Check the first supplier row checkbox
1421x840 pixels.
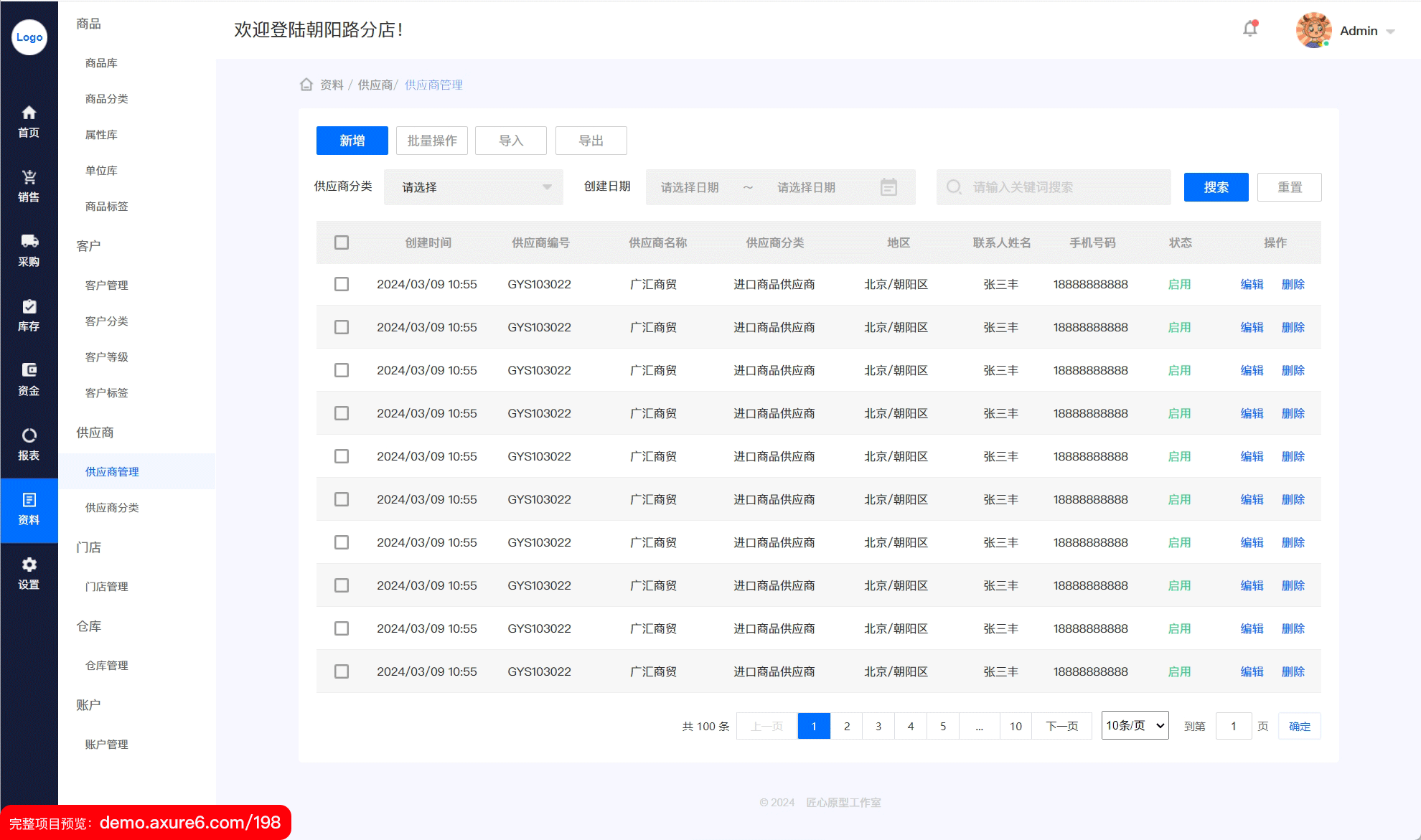click(342, 284)
